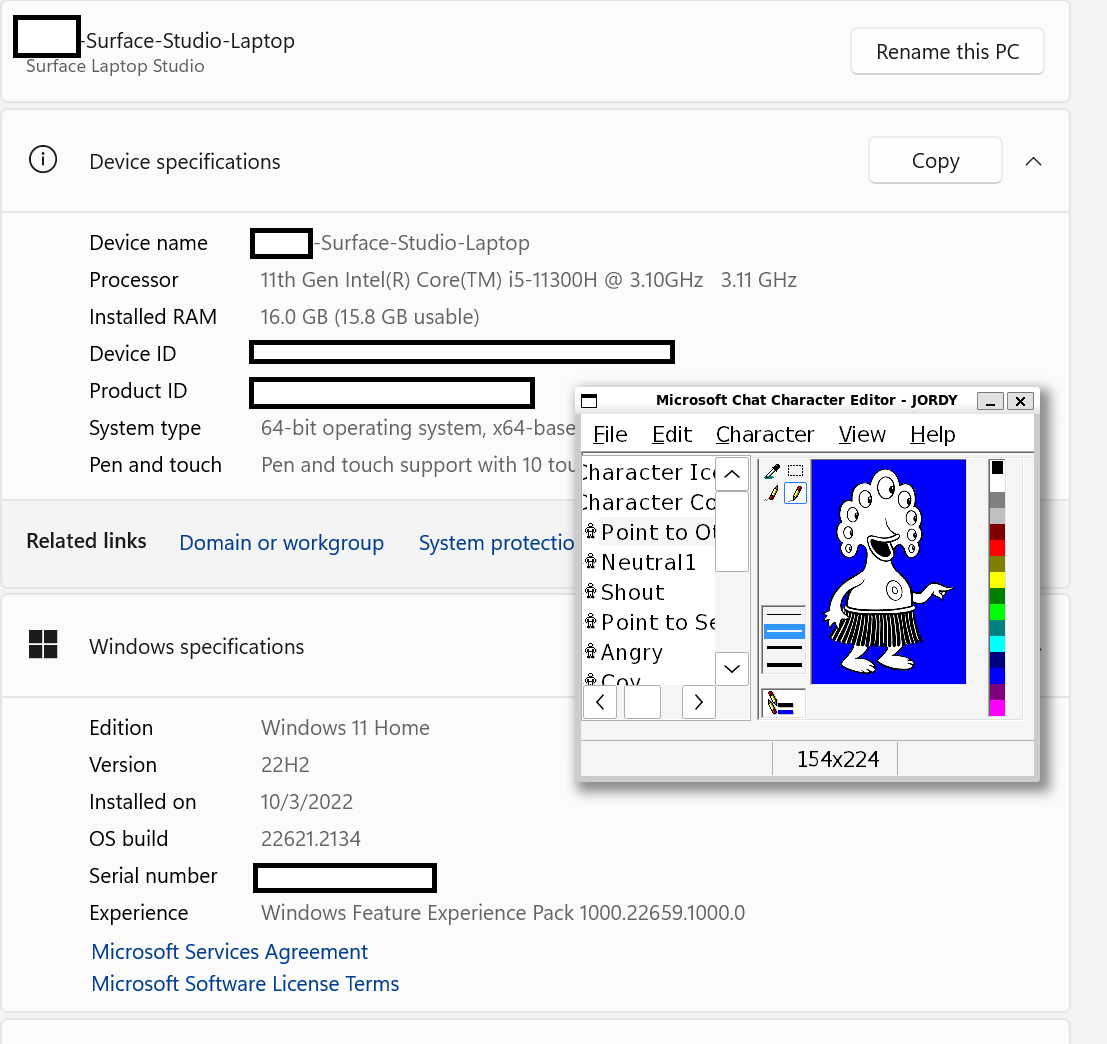This screenshot has width=1107, height=1044.
Task: Pick the magenta color swatch
Action: (x=997, y=708)
